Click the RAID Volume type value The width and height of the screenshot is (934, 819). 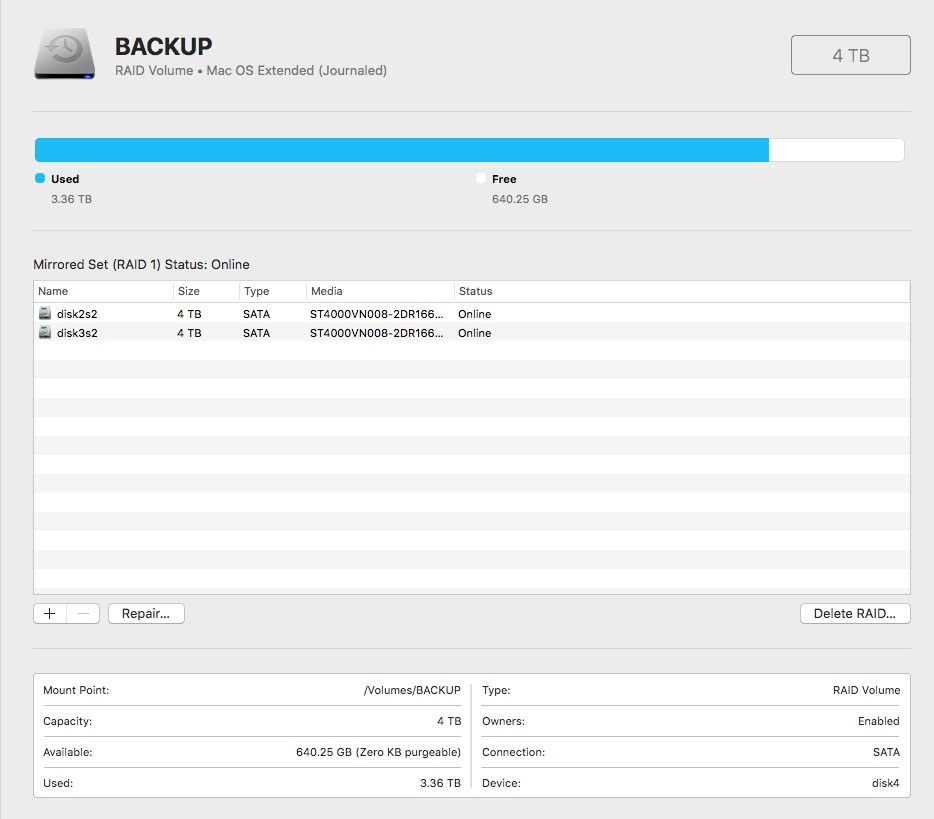coord(866,690)
